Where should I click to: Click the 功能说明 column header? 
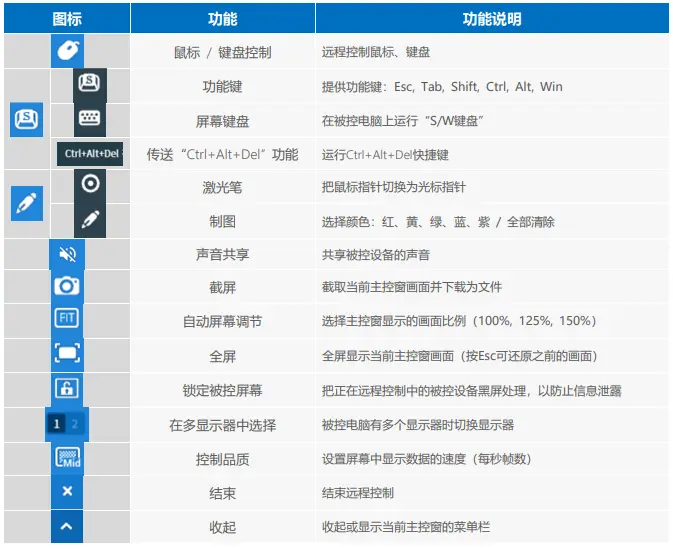coord(492,19)
